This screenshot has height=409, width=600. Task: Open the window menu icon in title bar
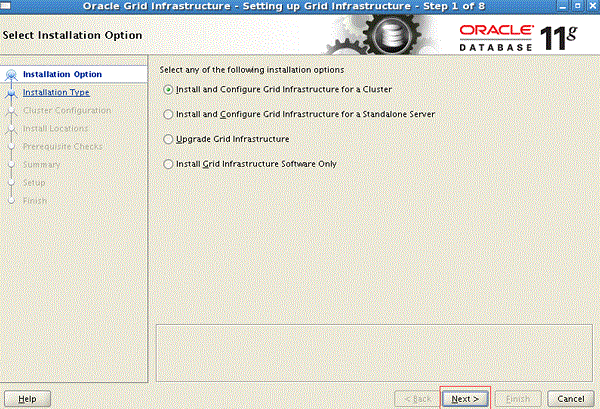coord(5,6)
